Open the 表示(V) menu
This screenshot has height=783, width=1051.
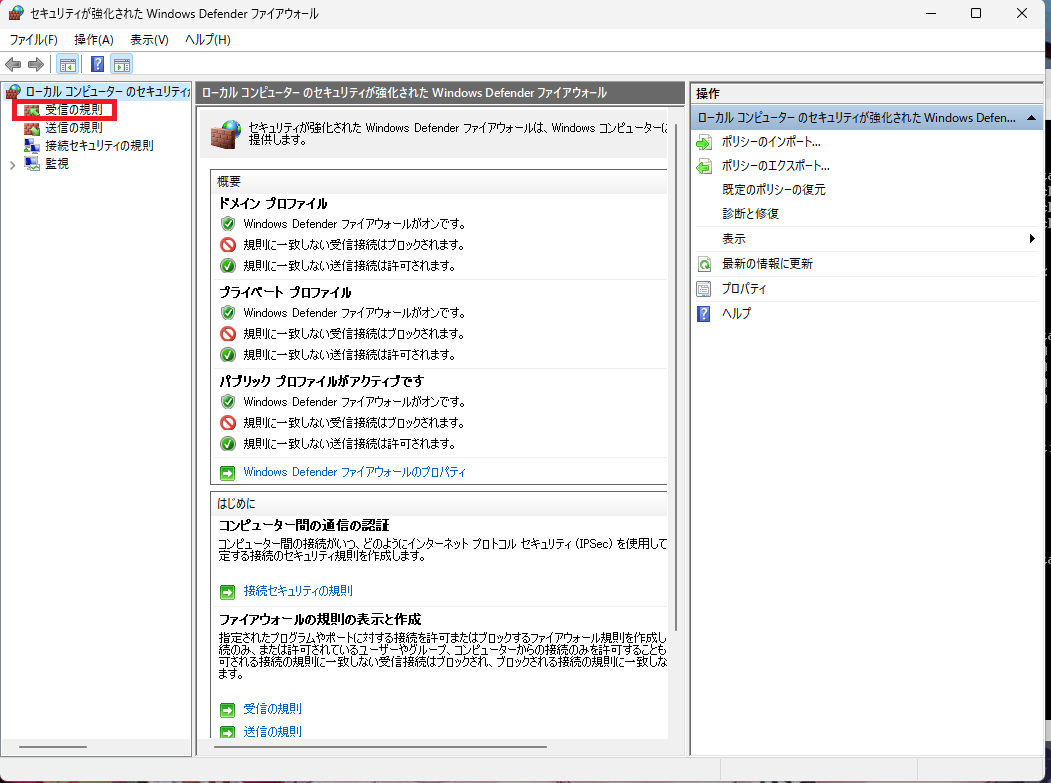coord(149,40)
